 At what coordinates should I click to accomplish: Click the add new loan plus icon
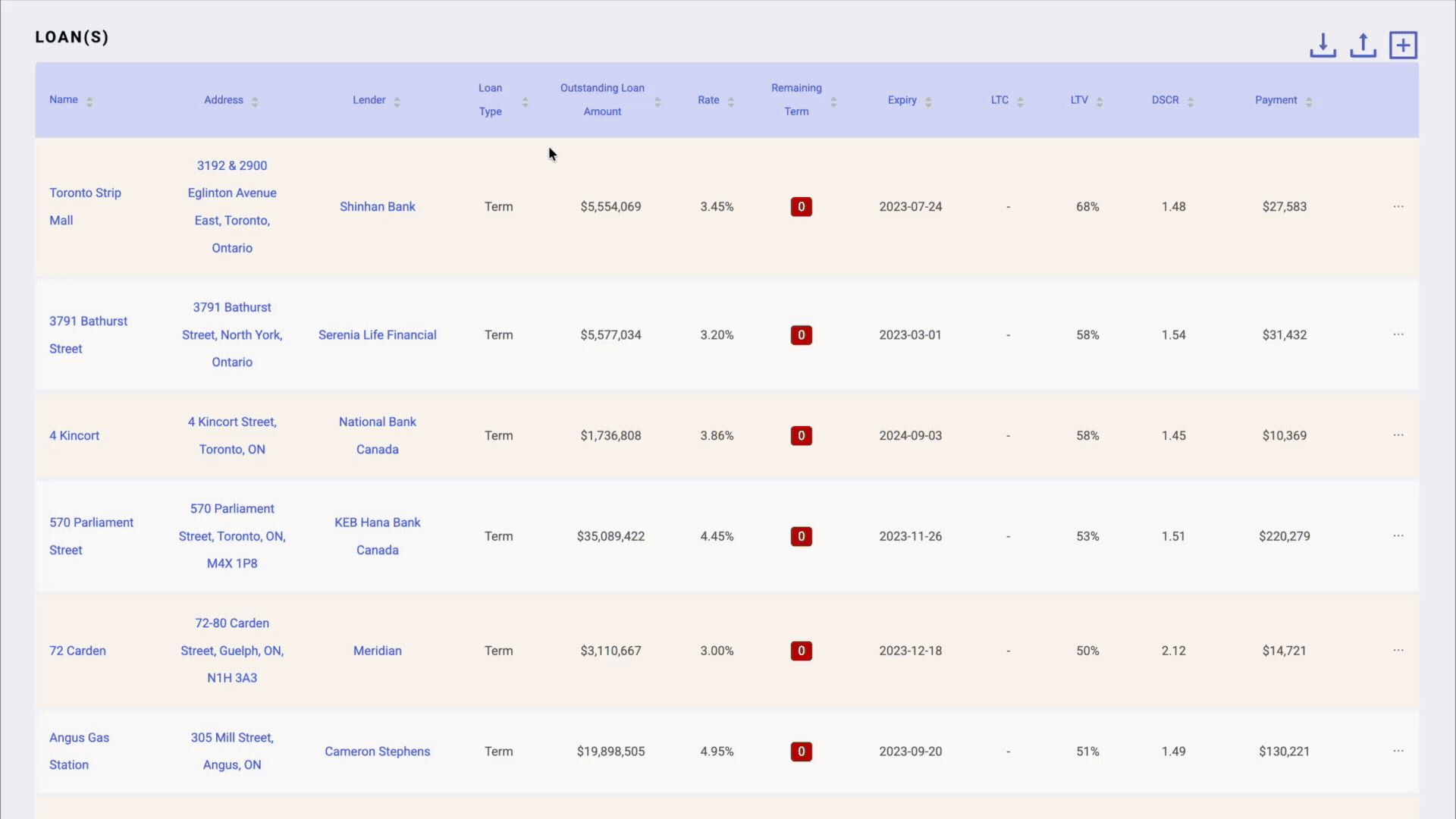(1403, 45)
